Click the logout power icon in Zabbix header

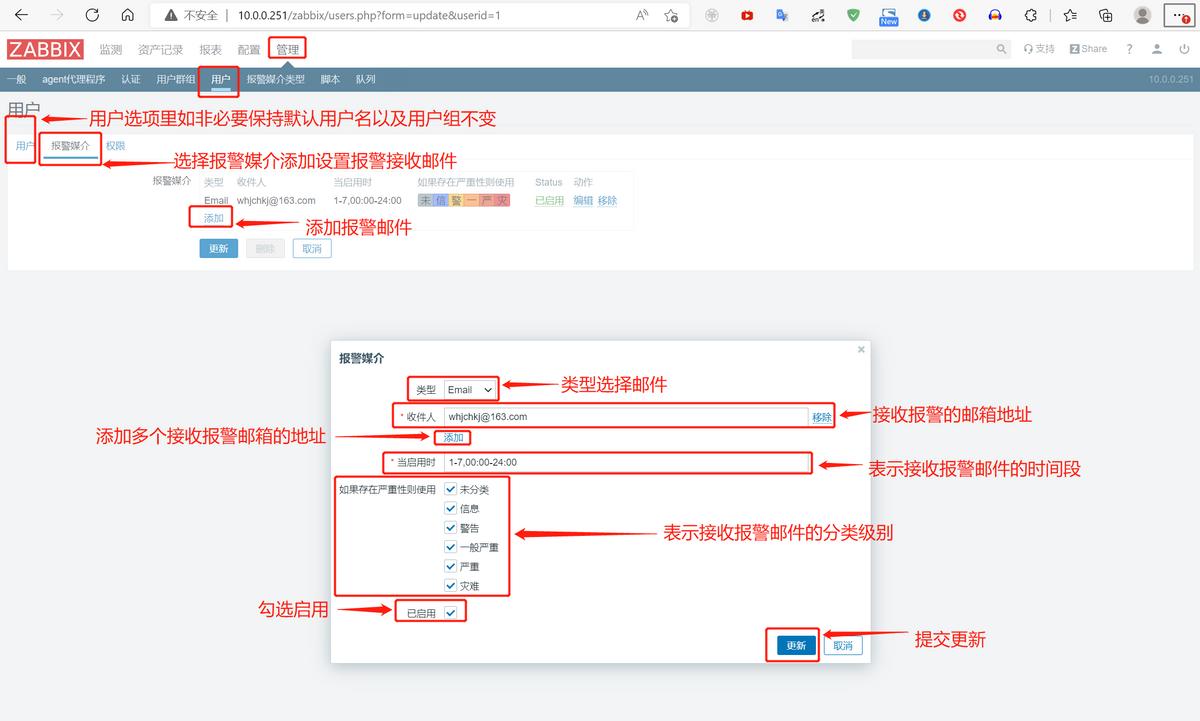point(1185,48)
